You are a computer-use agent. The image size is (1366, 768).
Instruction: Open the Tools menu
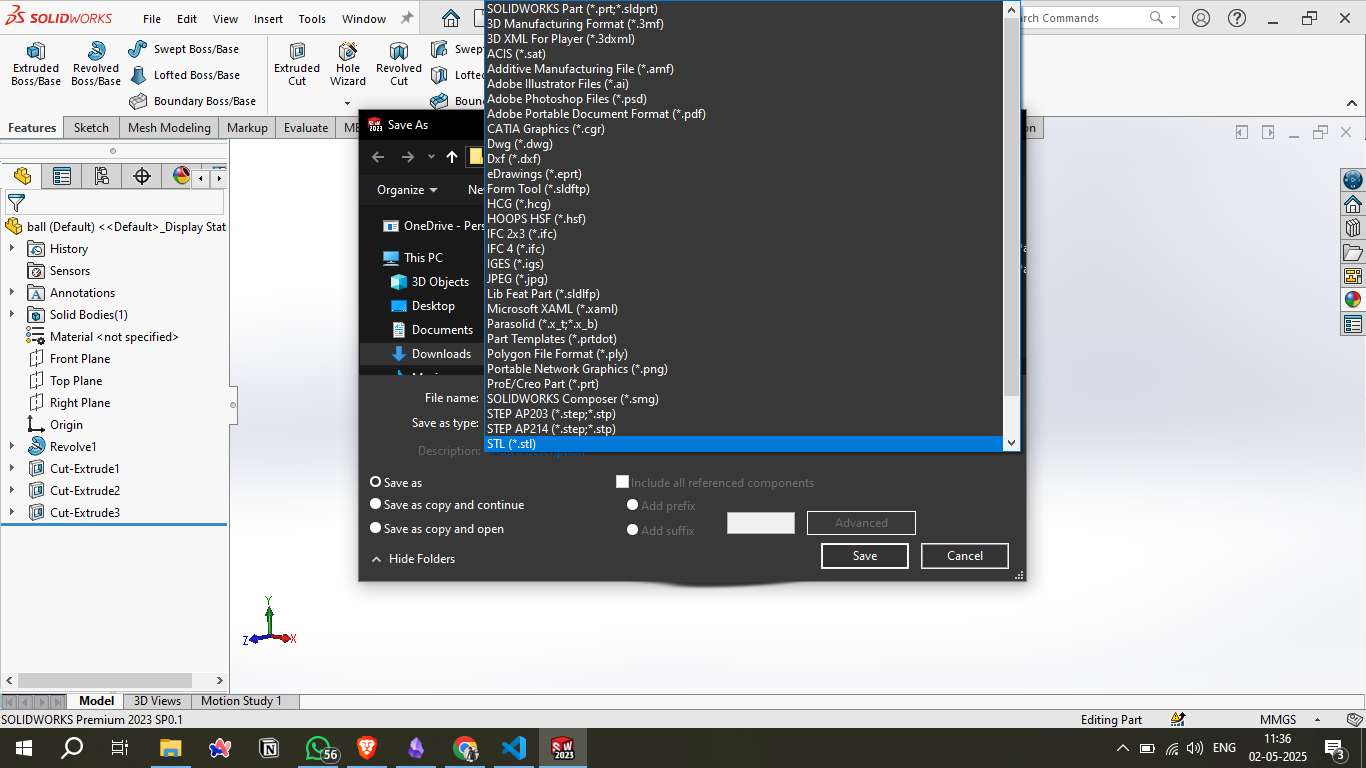pyautogui.click(x=312, y=18)
